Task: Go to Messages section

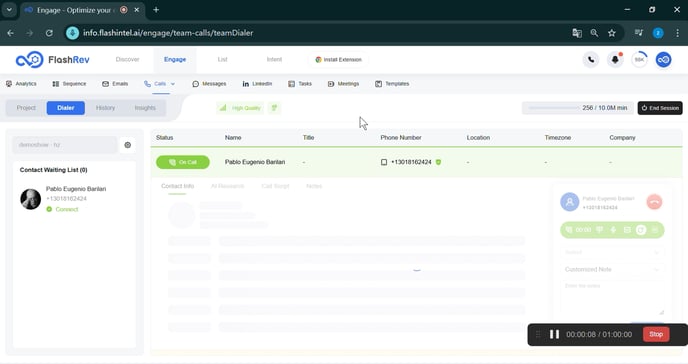Action: pyautogui.click(x=209, y=84)
